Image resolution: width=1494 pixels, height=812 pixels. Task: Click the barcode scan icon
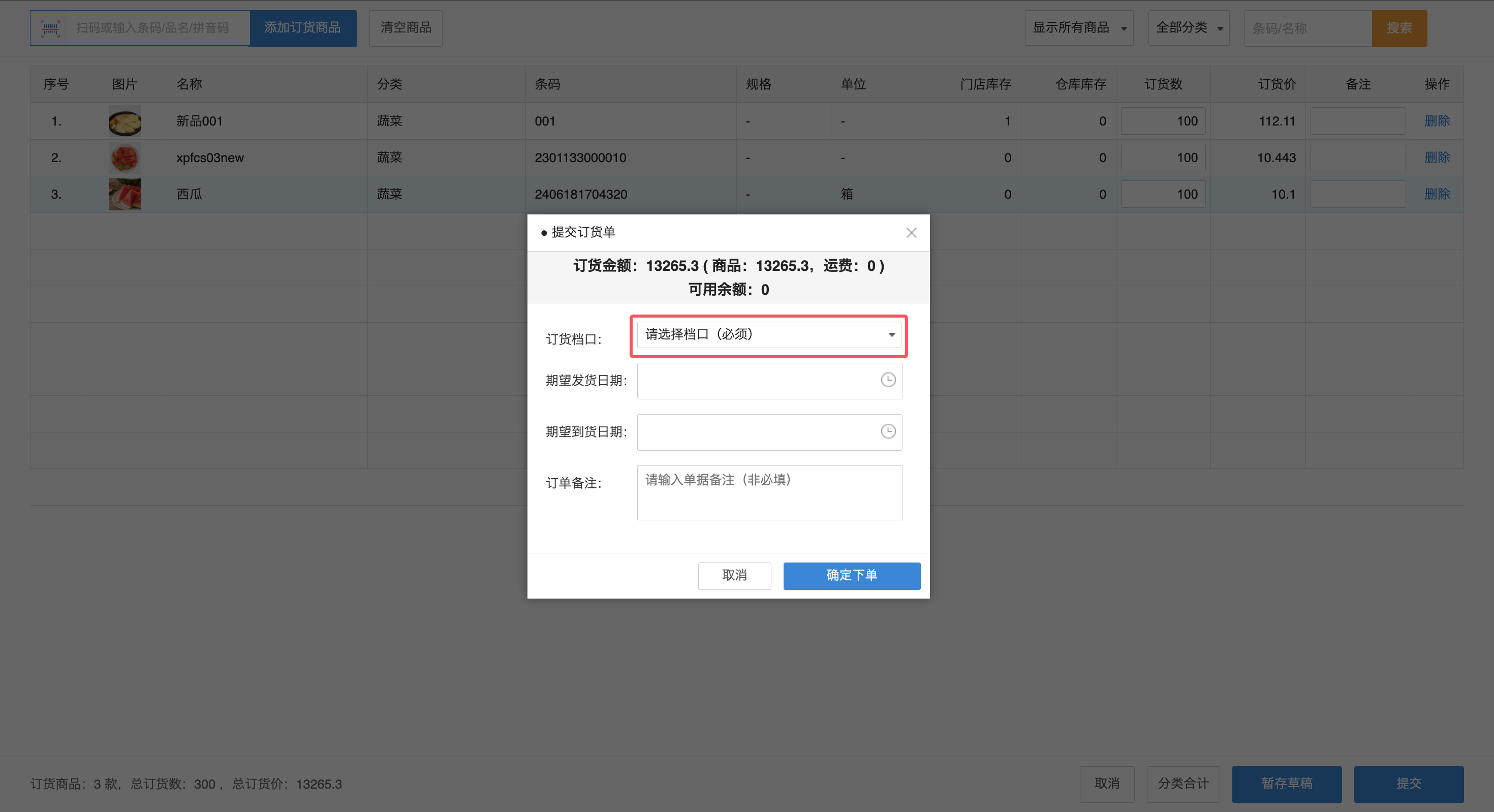(51, 27)
